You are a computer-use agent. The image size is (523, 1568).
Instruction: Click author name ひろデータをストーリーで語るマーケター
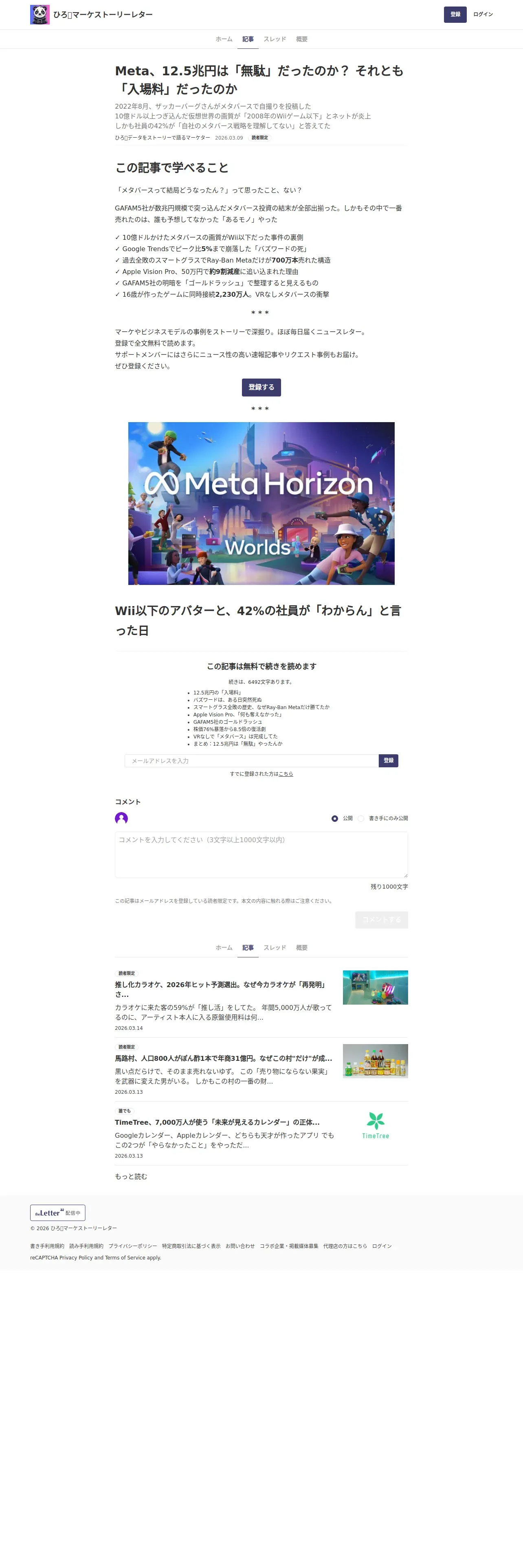[x=163, y=138]
